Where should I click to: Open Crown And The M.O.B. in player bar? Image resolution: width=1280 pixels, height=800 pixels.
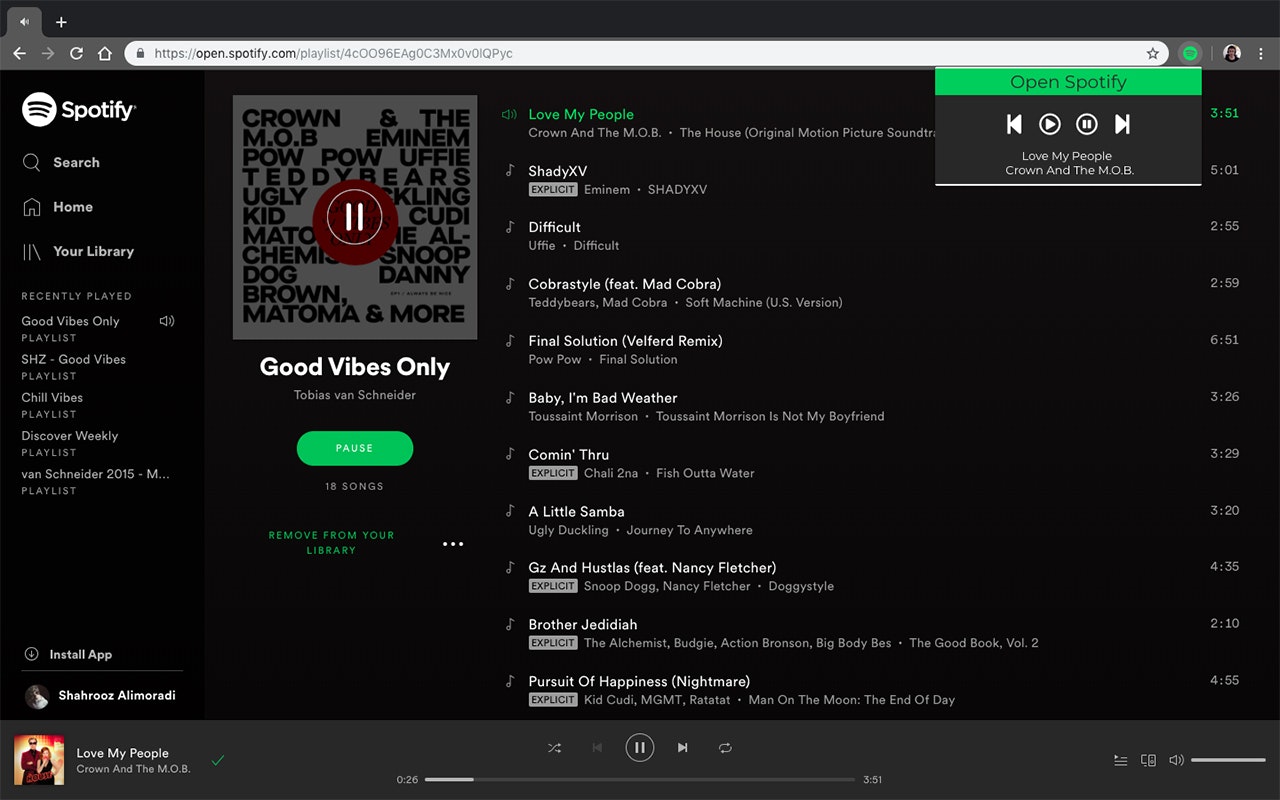coord(134,769)
